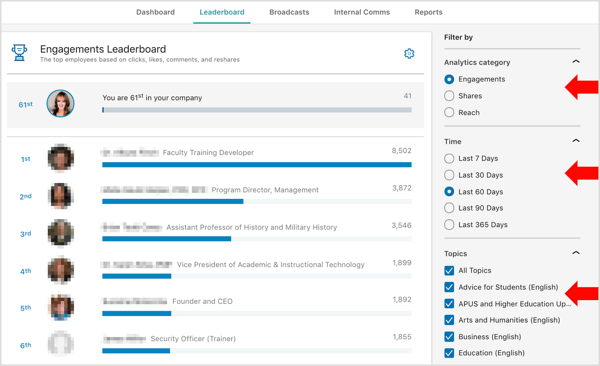This screenshot has height=366, width=600.
Task: Click the 1st place engagement bar
Action: pos(257,165)
